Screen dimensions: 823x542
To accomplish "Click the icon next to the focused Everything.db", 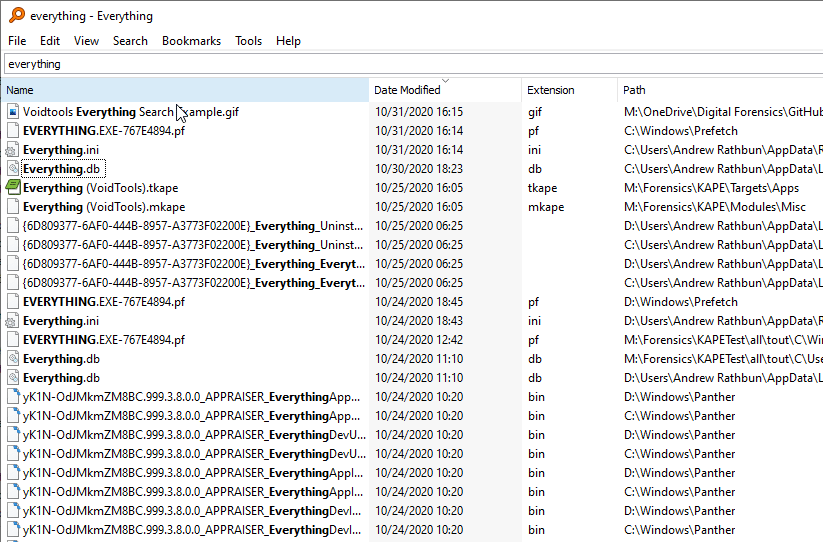I will tap(12, 169).
